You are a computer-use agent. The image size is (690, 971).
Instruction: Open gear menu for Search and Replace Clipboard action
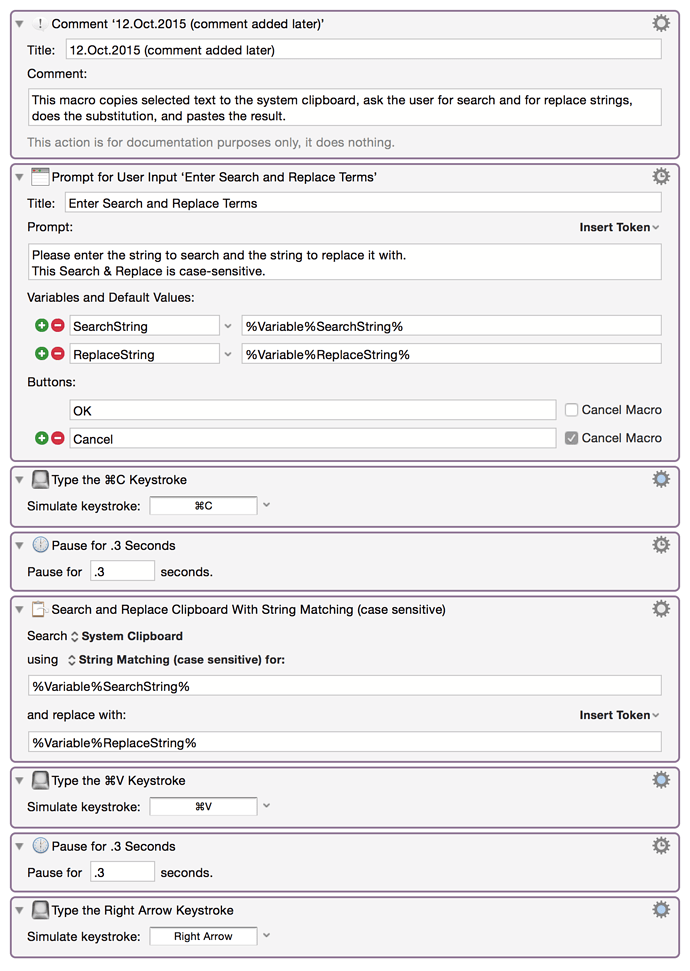coord(661,609)
